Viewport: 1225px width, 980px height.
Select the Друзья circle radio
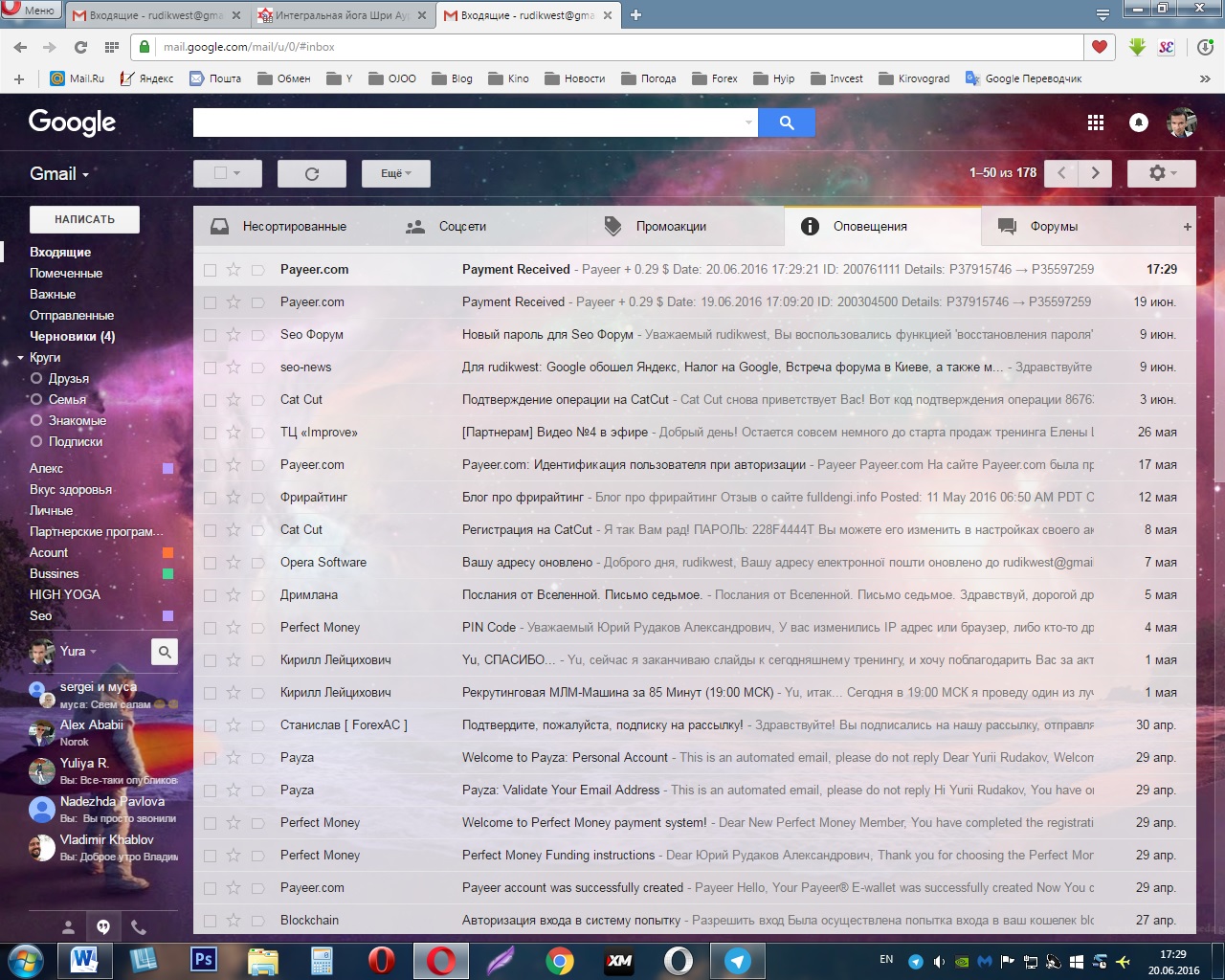pos(36,378)
